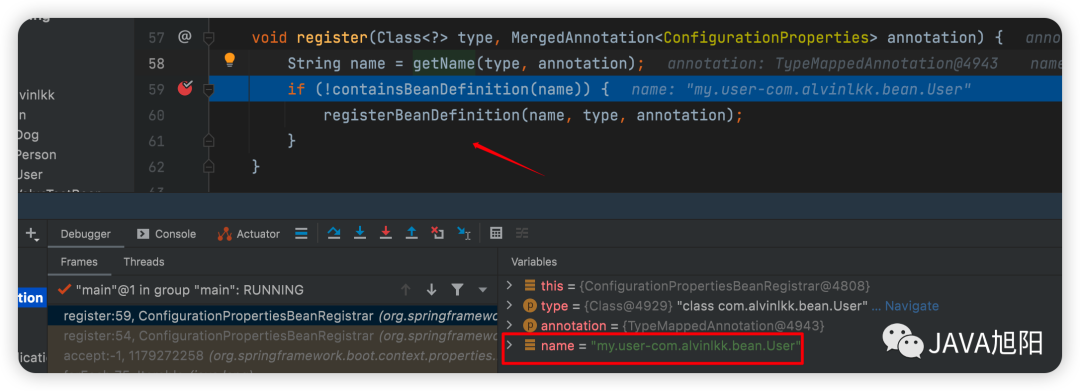
Task: Expand the 'type' variable node
Action: (x=510, y=305)
